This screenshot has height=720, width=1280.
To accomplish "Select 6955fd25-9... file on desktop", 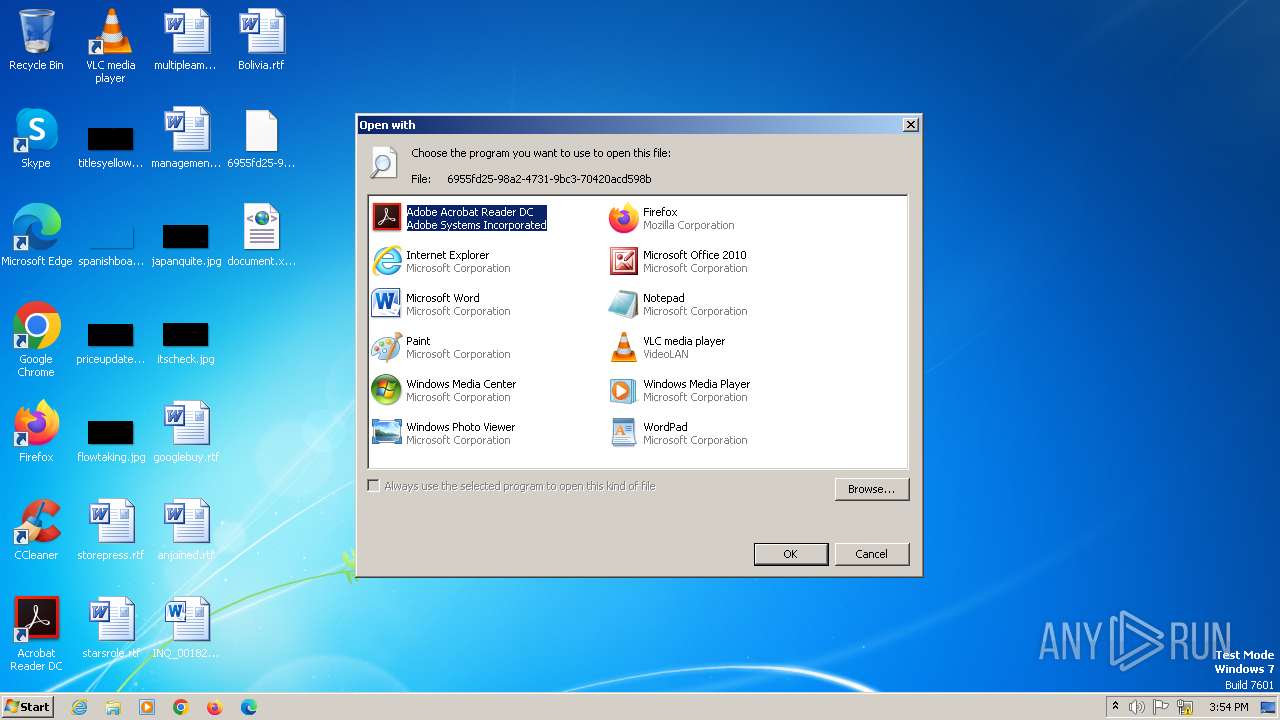I will [x=261, y=138].
